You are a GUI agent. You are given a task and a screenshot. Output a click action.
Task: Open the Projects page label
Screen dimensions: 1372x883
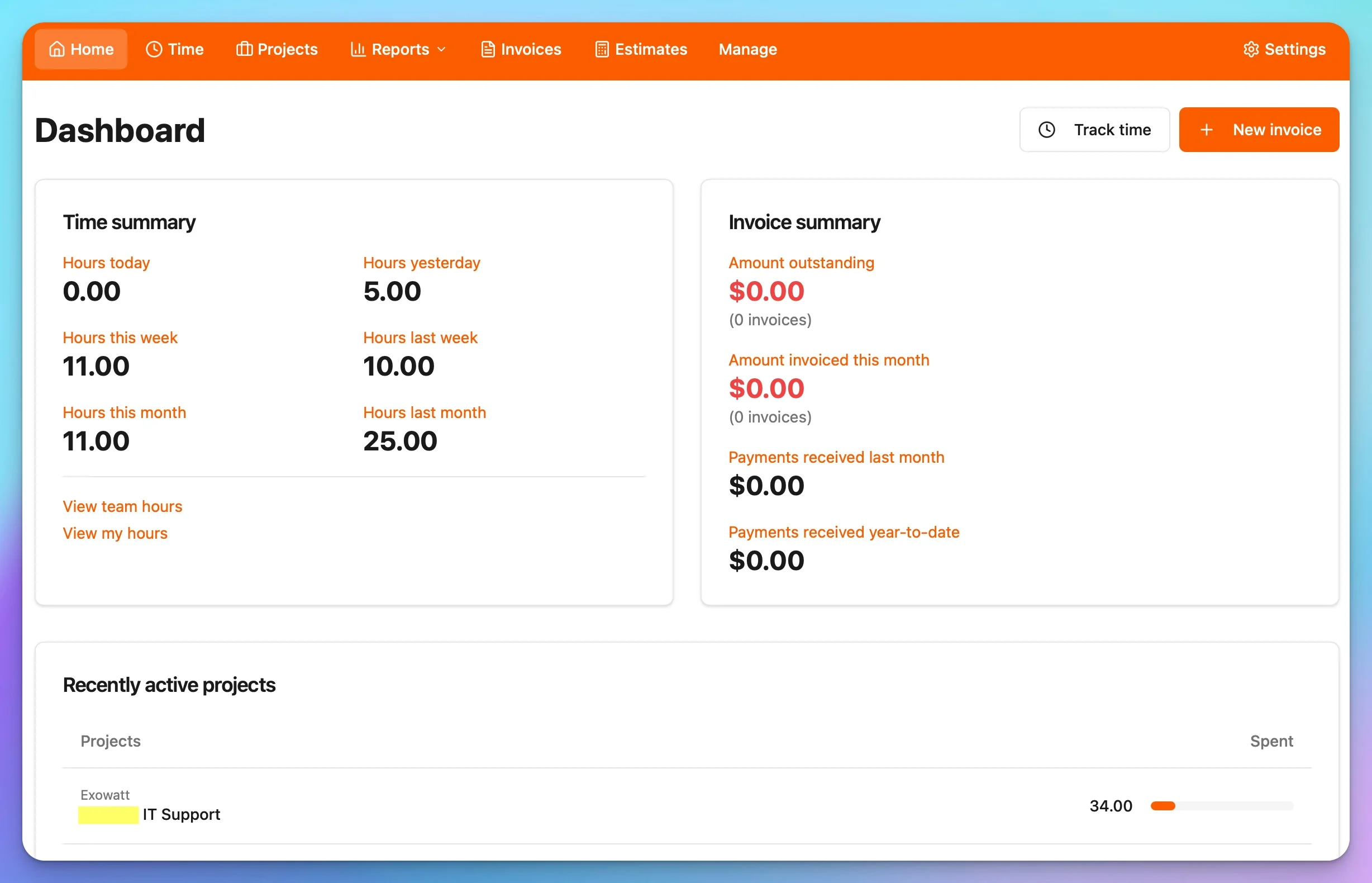point(287,49)
